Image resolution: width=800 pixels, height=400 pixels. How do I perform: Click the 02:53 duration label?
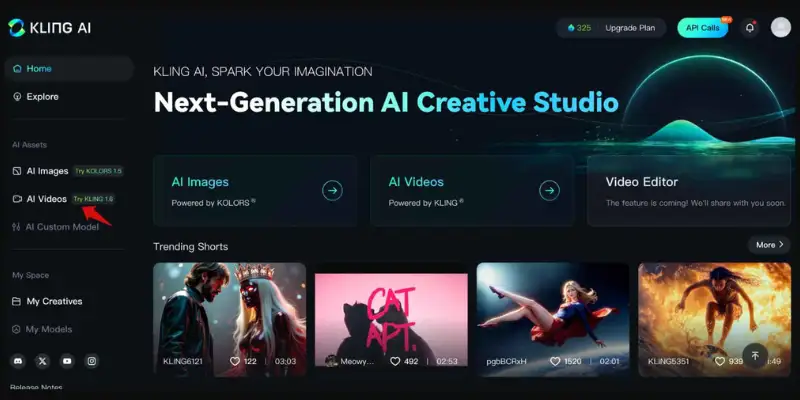447,361
